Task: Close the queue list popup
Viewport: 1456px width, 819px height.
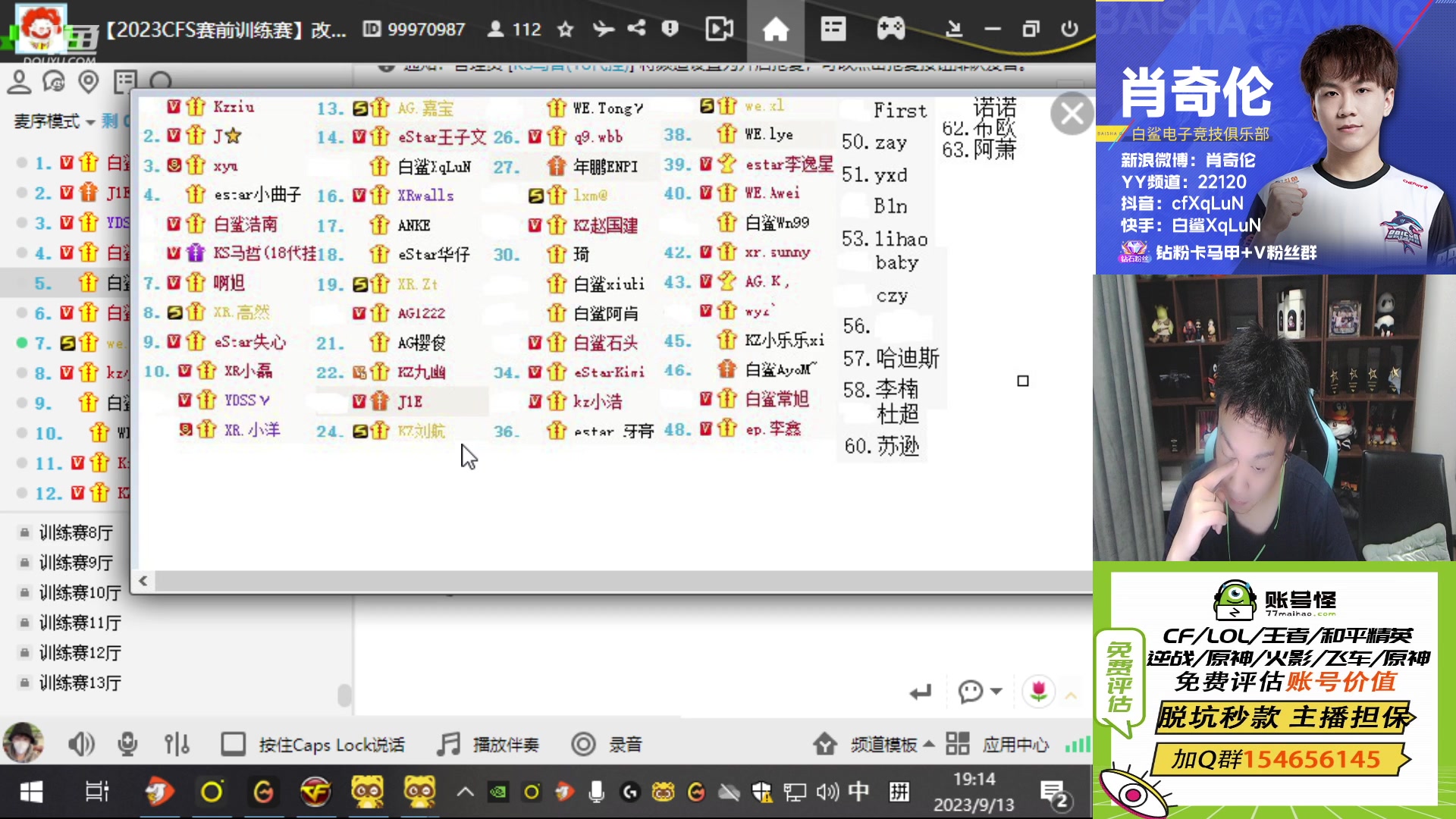Action: [1072, 114]
